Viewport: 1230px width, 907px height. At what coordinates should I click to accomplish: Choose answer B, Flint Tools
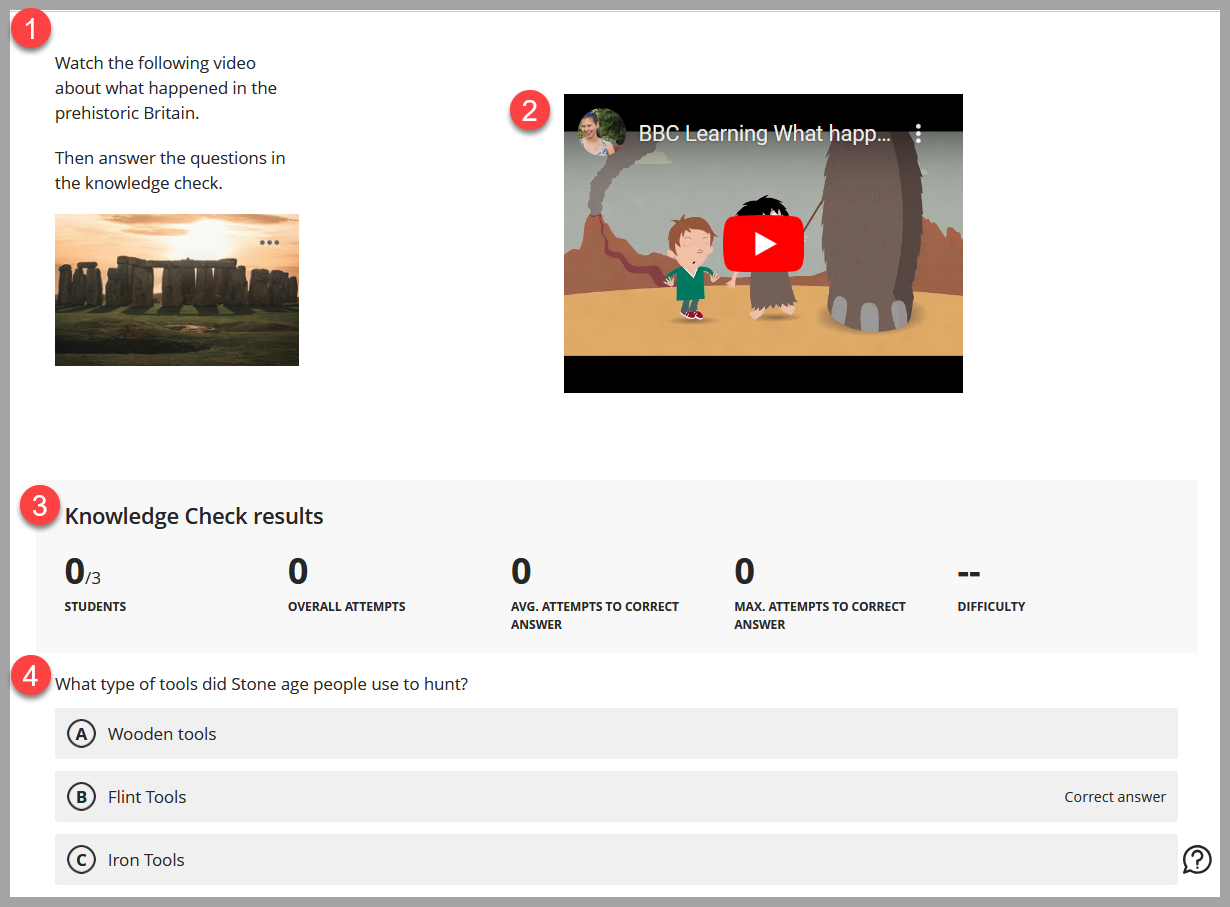point(147,797)
